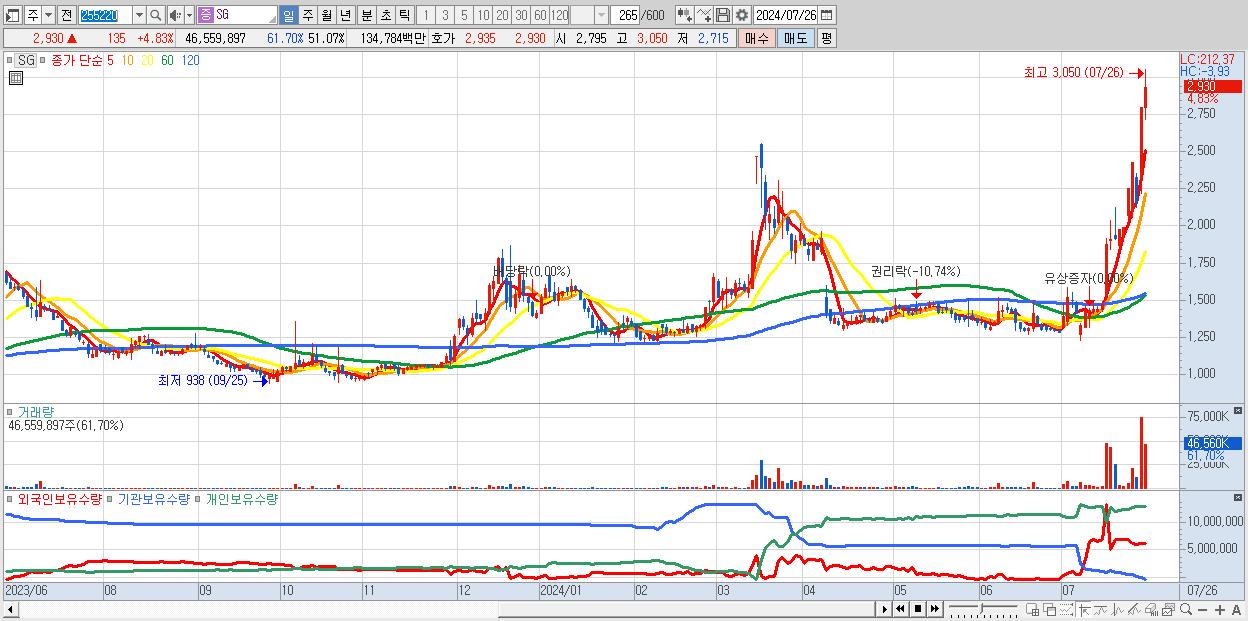Click the overlapping windows icon in bottom toolbar

click(1050, 609)
